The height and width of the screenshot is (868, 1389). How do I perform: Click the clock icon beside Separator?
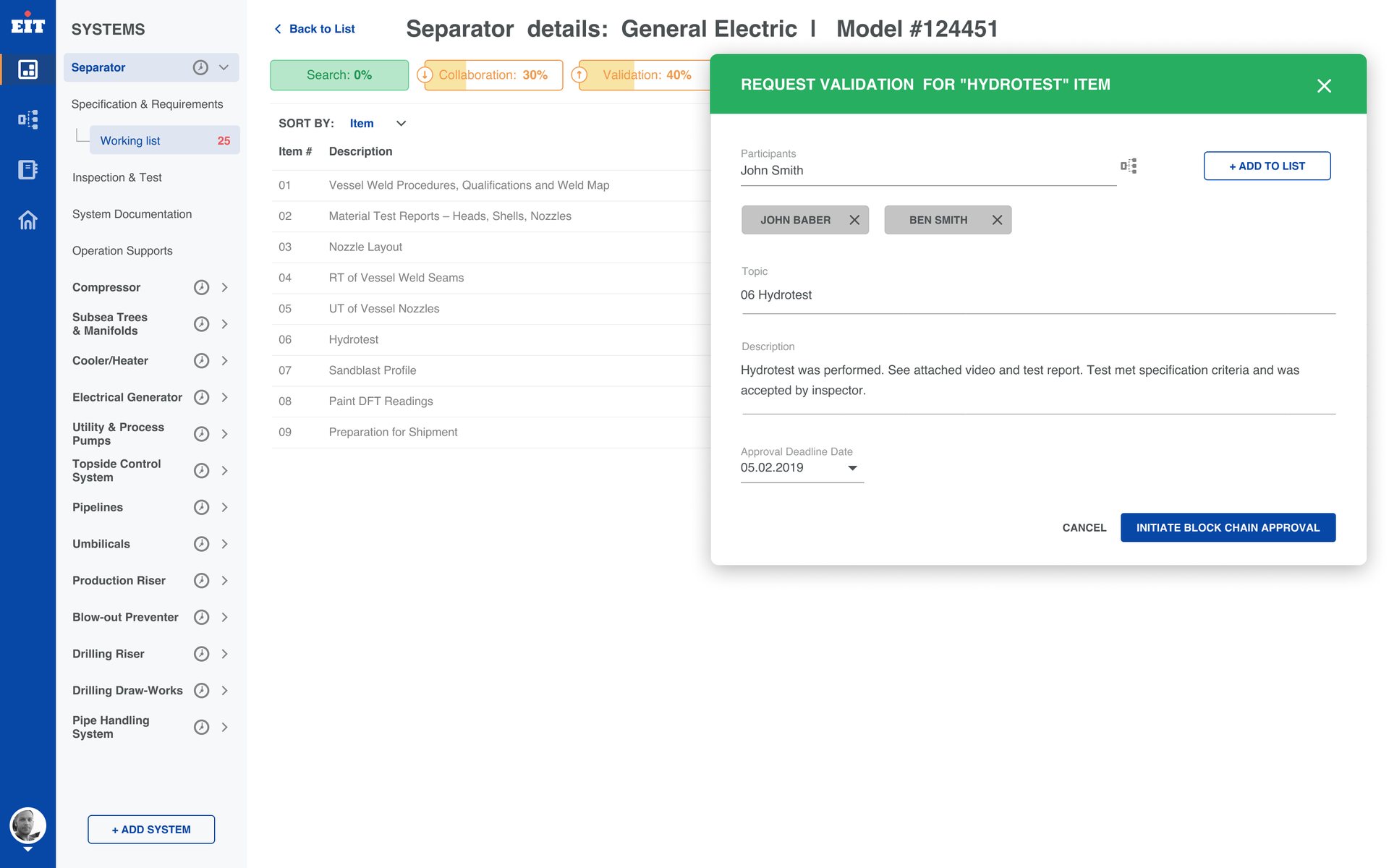pos(200,67)
